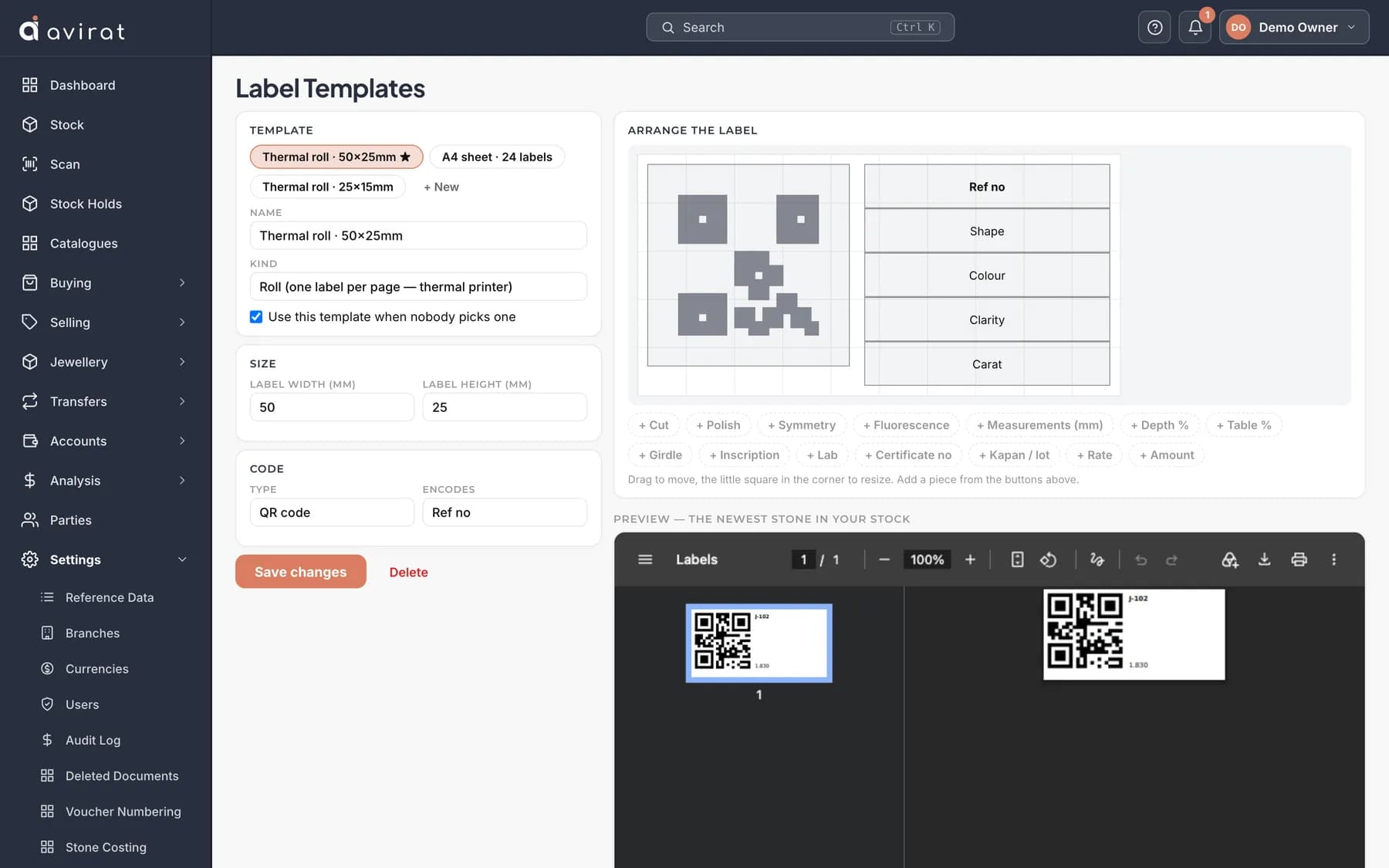Download the labels PDF
Image resolution: width=1389 pixels, height=868 pixels.
(x=1264, y=559)
